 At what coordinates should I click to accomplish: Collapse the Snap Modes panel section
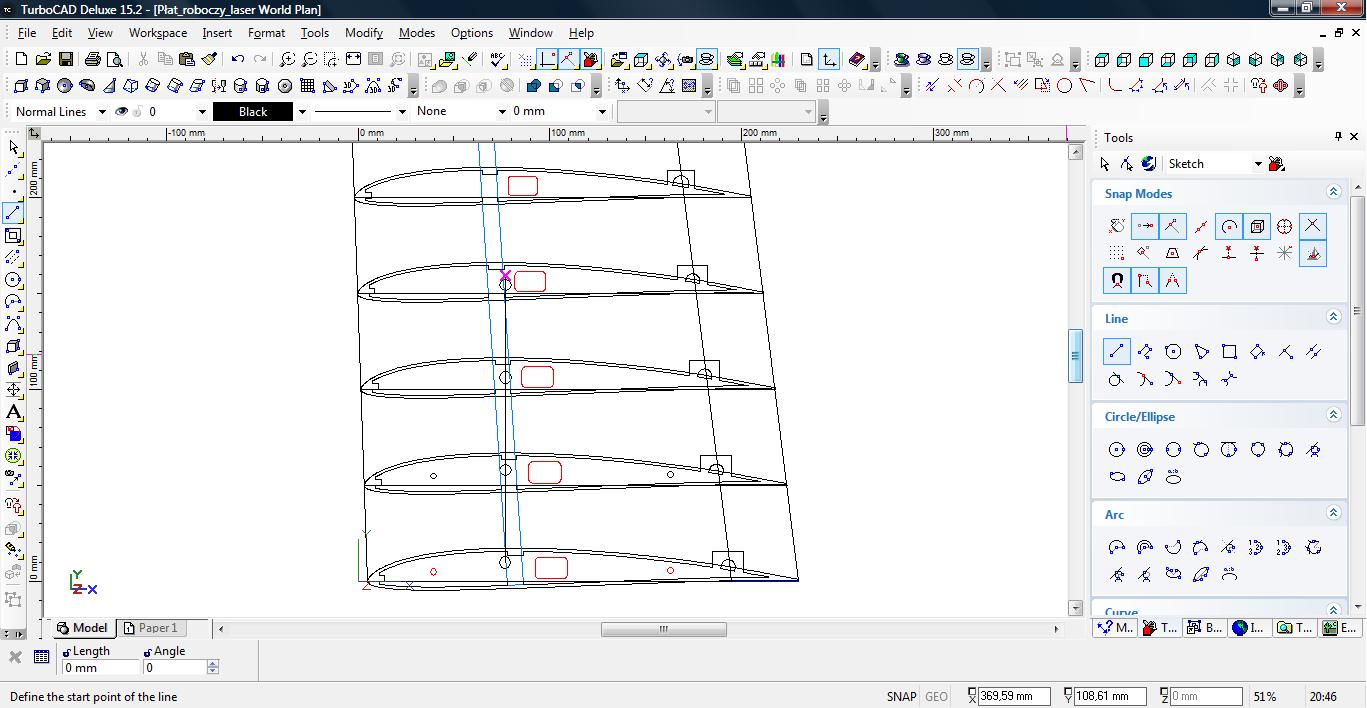coord(1333,192)
